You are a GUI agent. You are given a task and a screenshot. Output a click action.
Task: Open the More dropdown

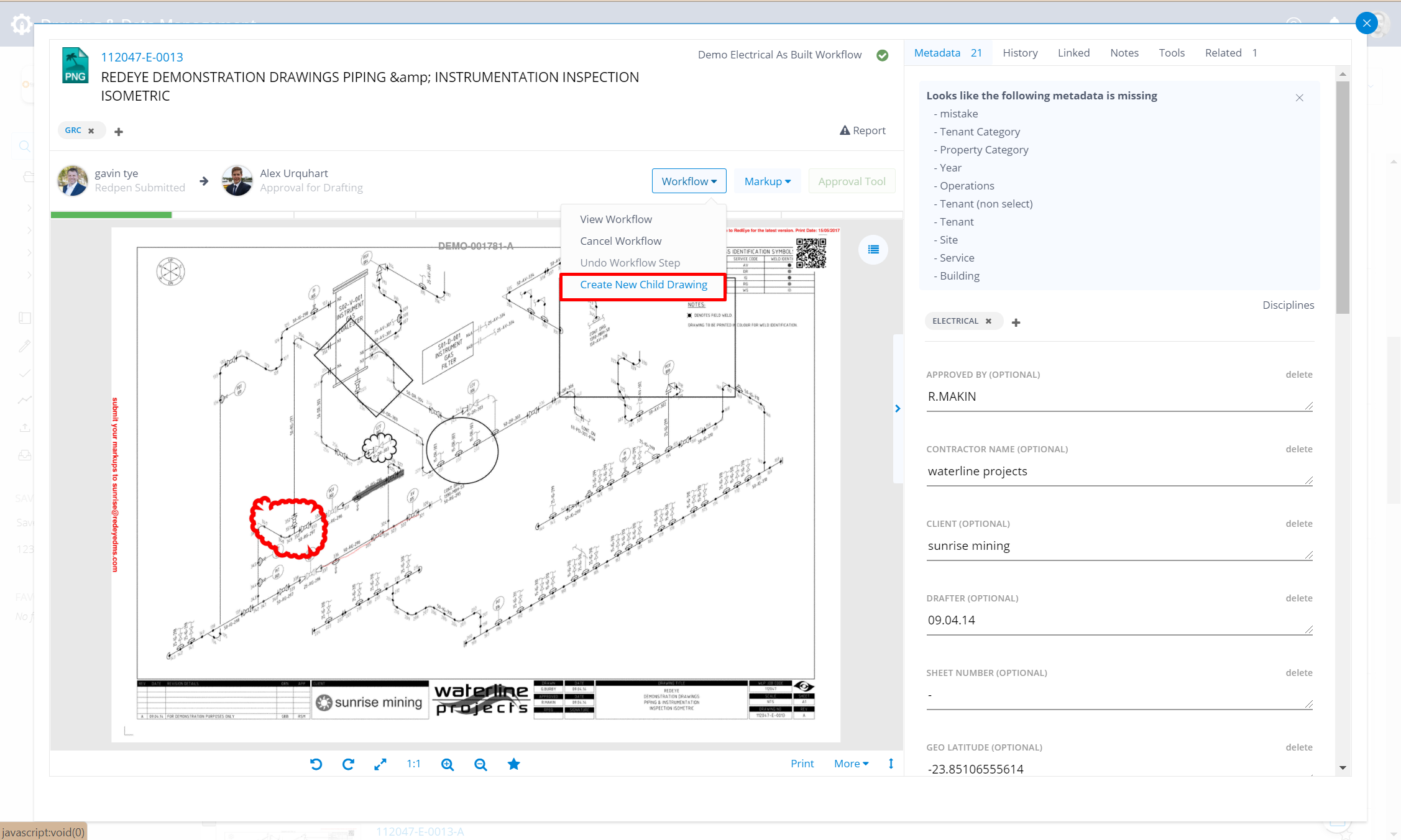tap(851, 764)
